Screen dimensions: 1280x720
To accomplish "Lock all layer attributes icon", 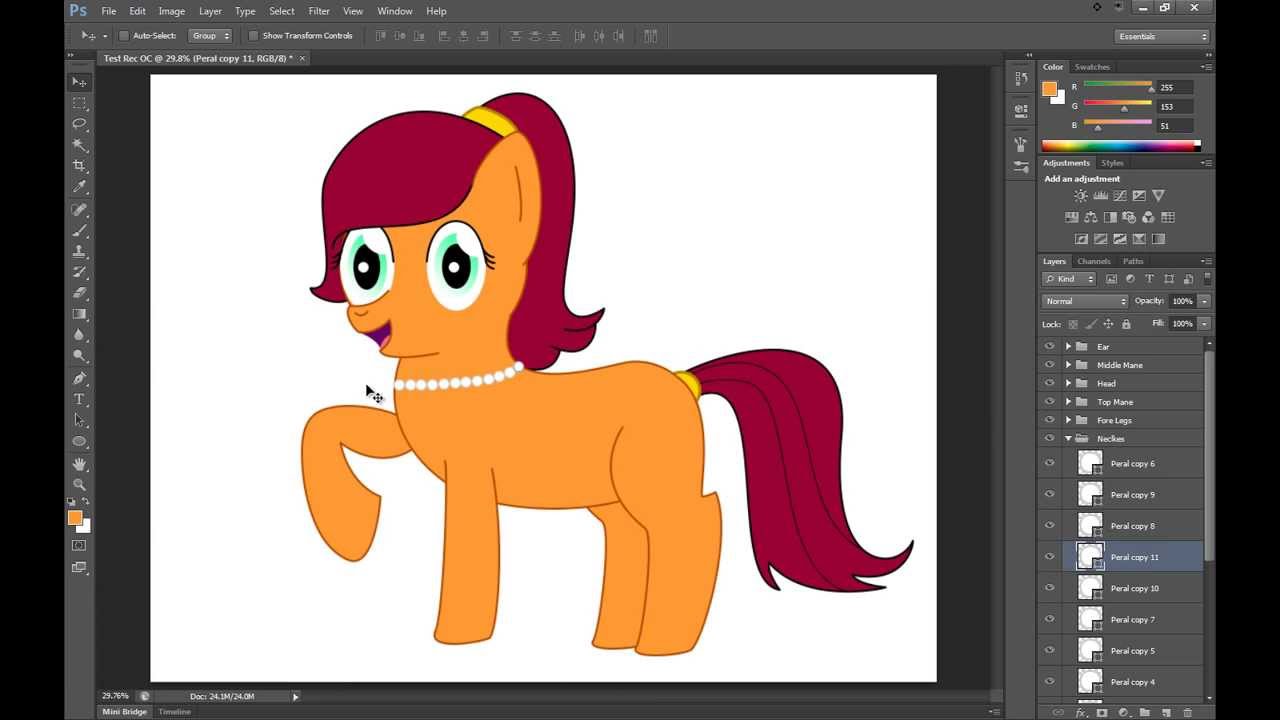I will (1126, 324).
